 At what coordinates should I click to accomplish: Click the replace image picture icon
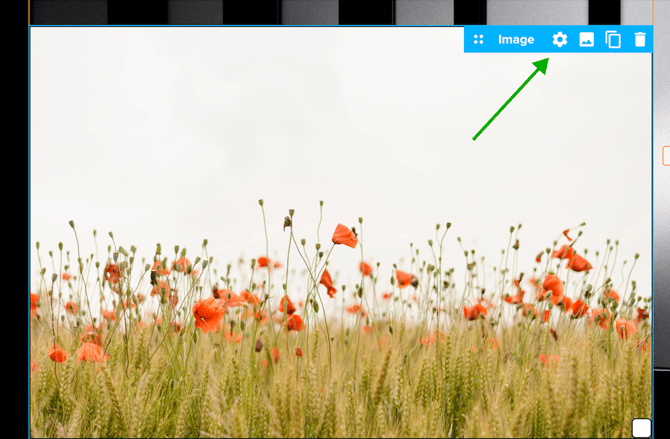(x=587, y=40)
